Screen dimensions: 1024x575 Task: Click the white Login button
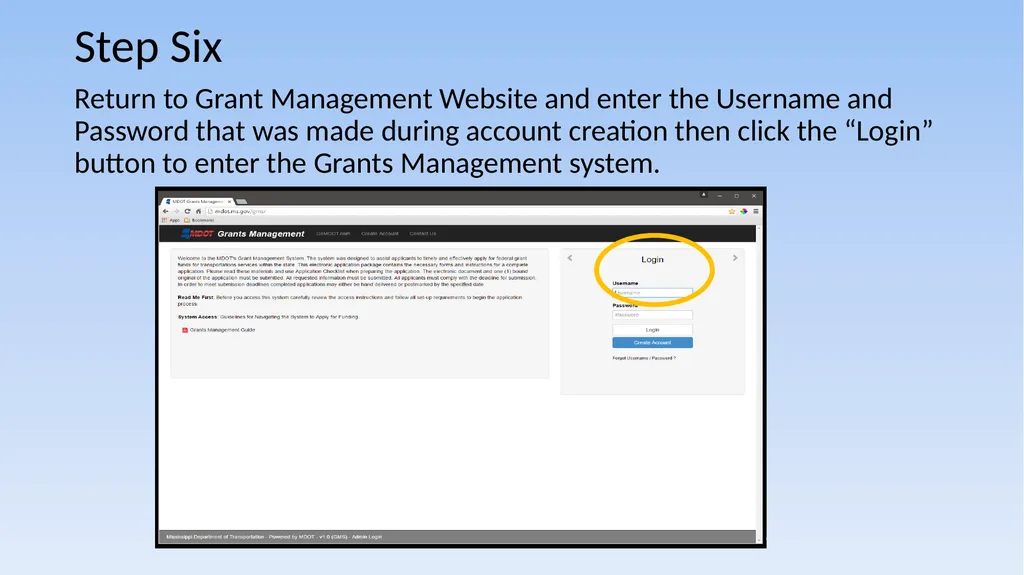point(652,330)
